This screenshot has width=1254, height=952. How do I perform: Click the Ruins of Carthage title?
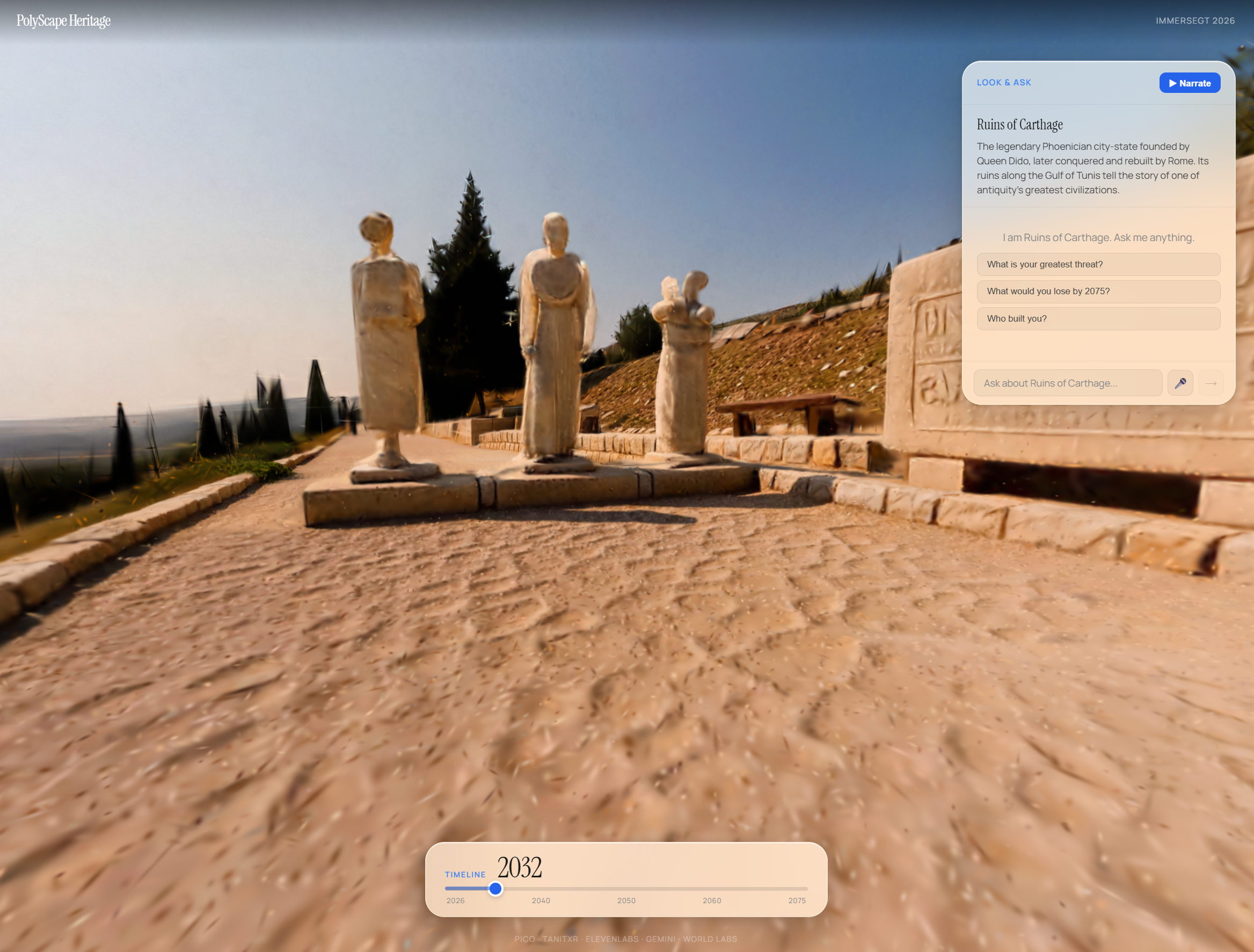click(1019, 125)
